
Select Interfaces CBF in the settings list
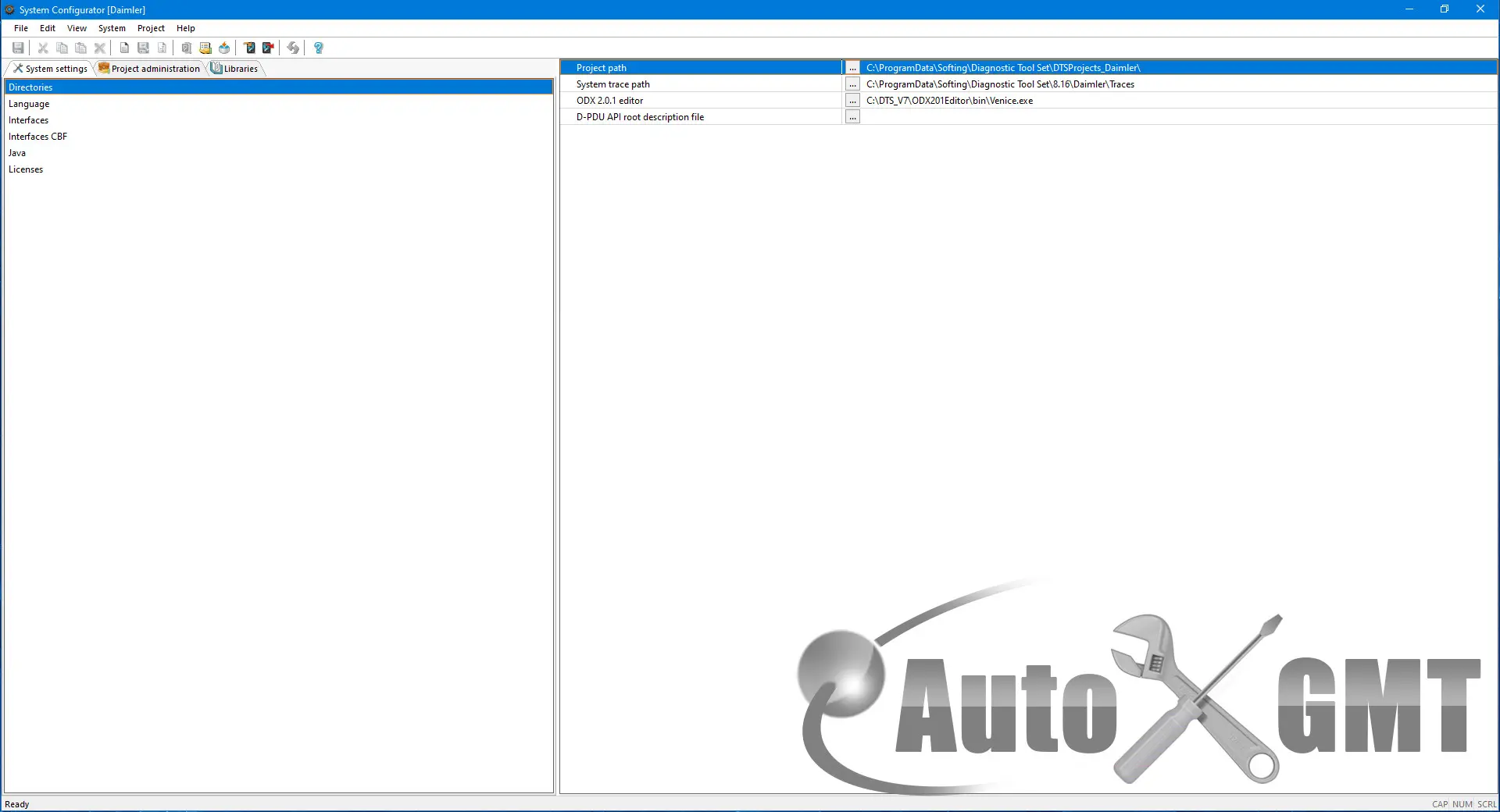[279, 137]
